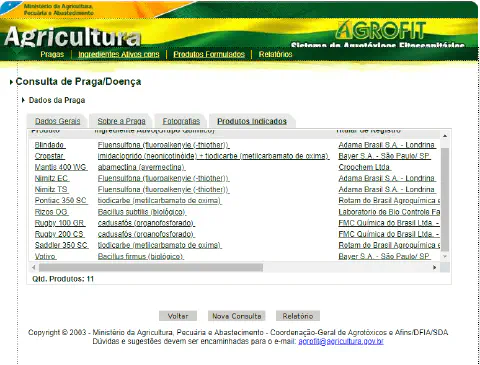Viewport: 480px width, 365px height.
Task: Open Cropchem Ltda registrant link
Action: [364, 167]
